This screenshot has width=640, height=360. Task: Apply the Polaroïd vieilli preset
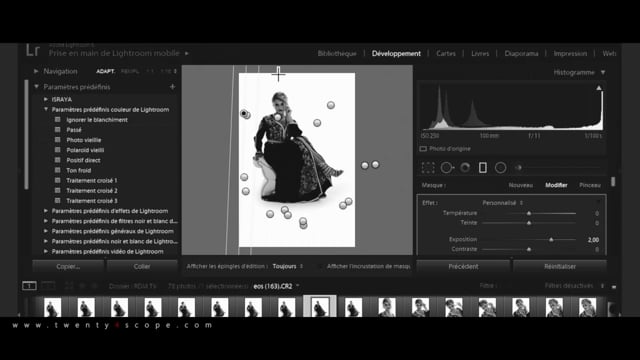coord(85,150)
